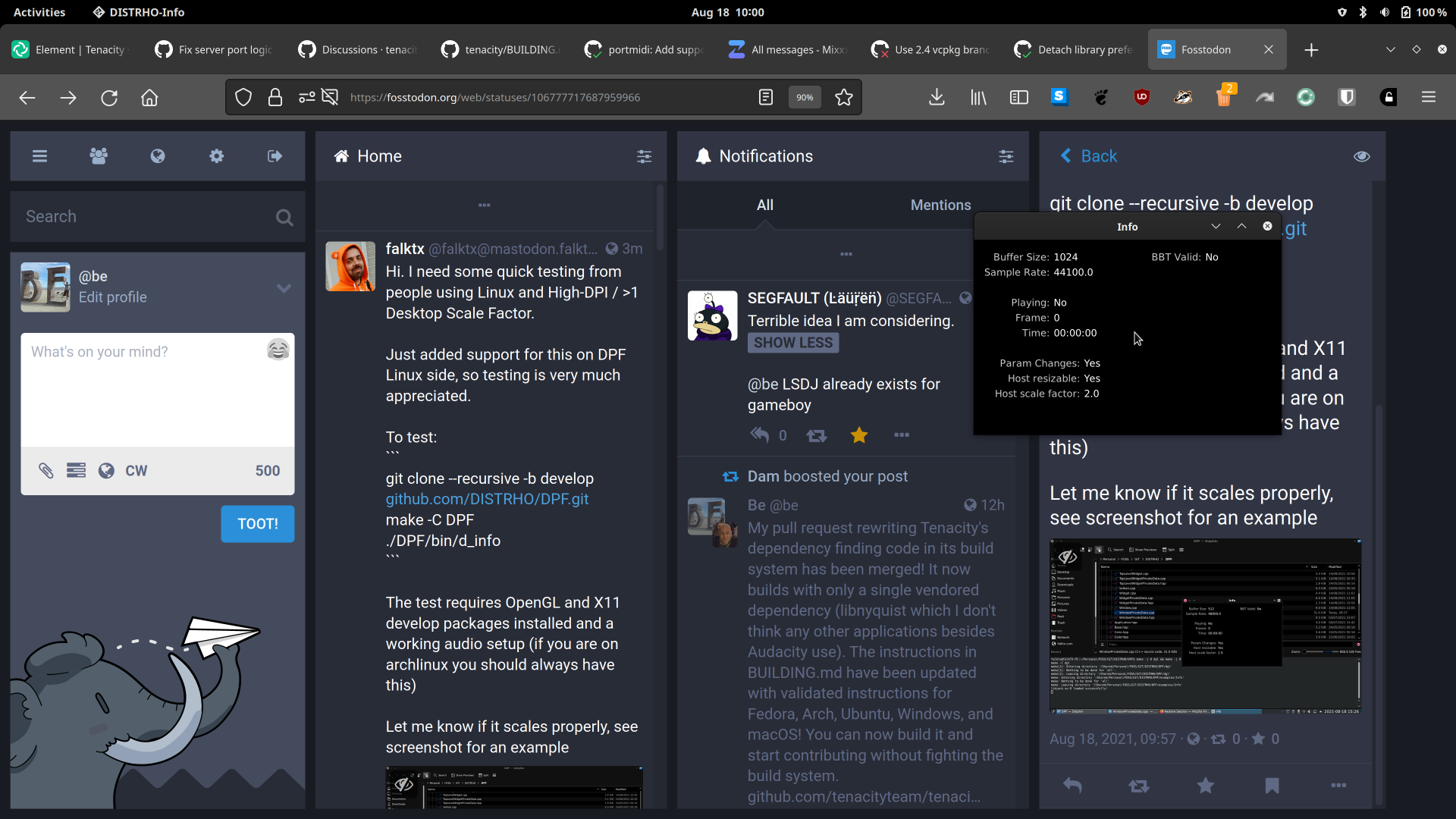The width and height of the screenshot is (1456, 819).
Task: Click the logout icon in the Mastodon nav
Action: click(275, 156)
